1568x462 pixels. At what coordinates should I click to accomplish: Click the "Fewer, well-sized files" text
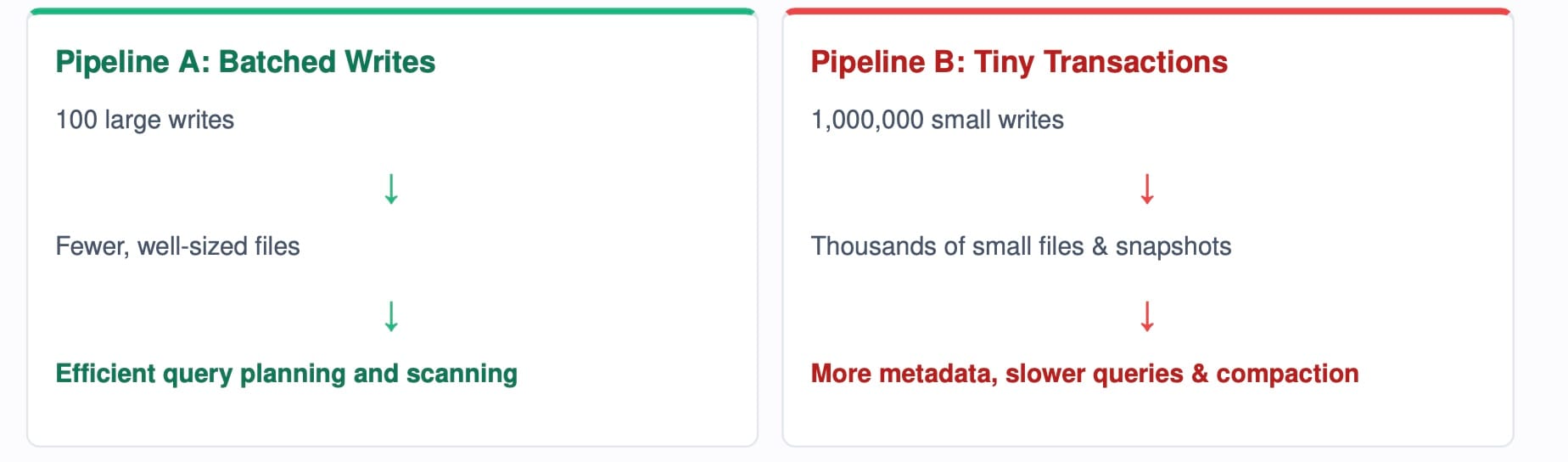178,246
